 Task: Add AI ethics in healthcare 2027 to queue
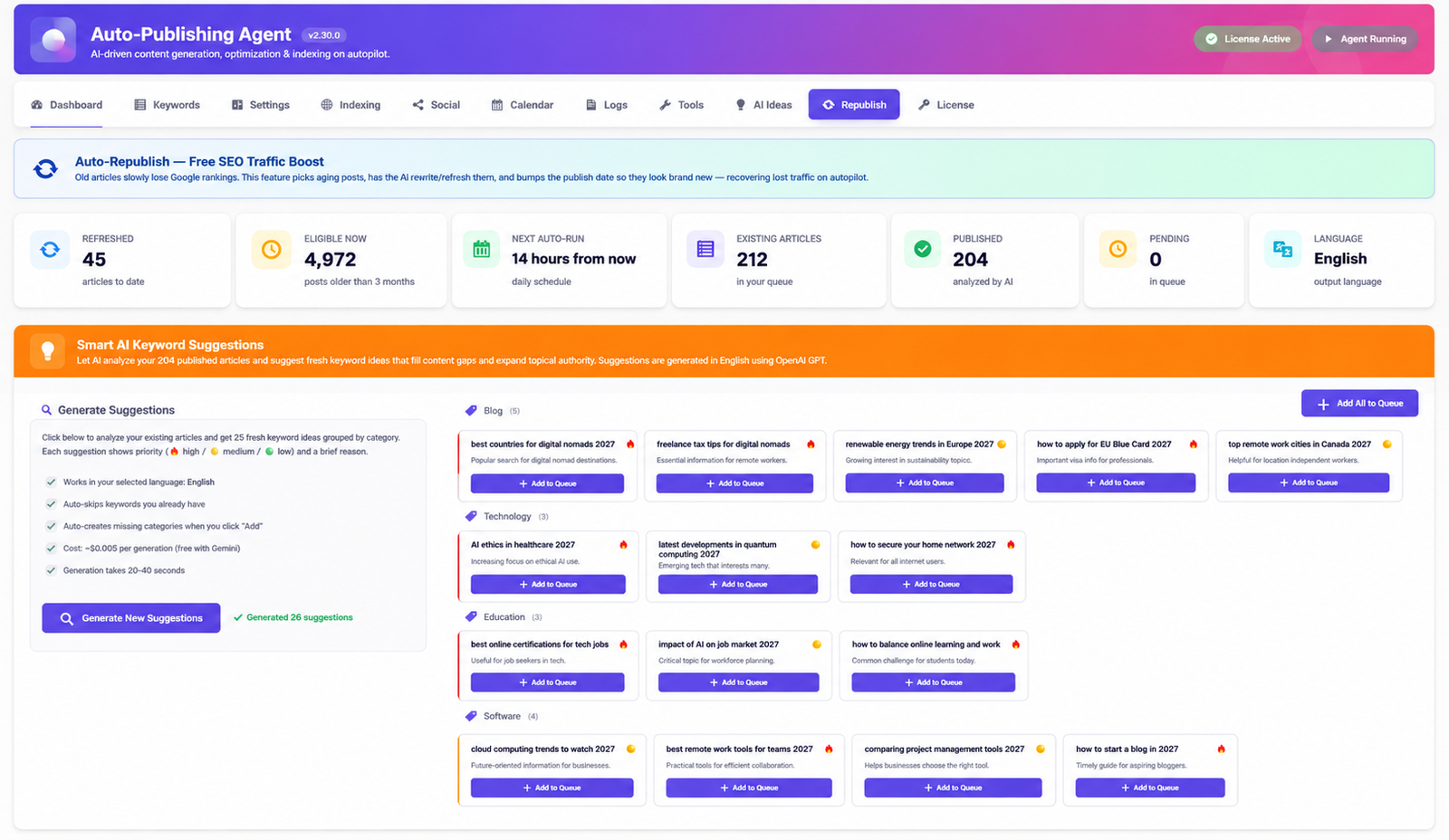[x=548, y=585]
